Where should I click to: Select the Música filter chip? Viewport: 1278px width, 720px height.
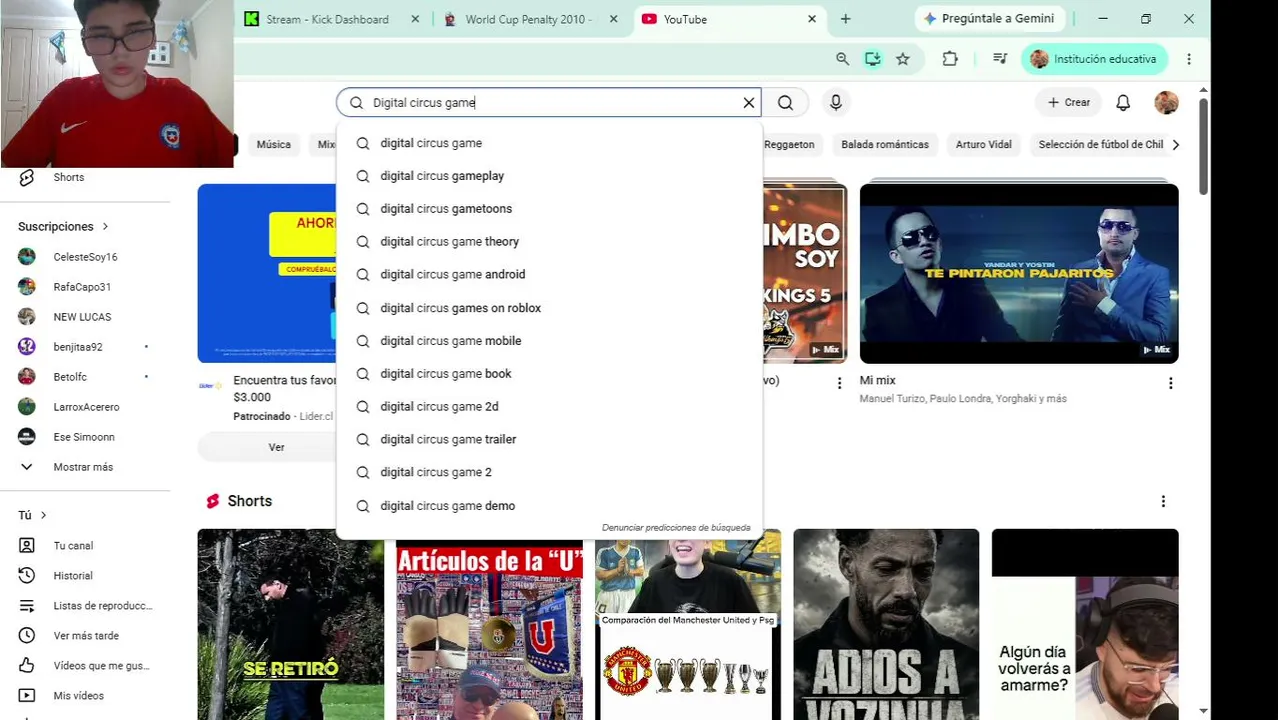click(x=273, y=145)
